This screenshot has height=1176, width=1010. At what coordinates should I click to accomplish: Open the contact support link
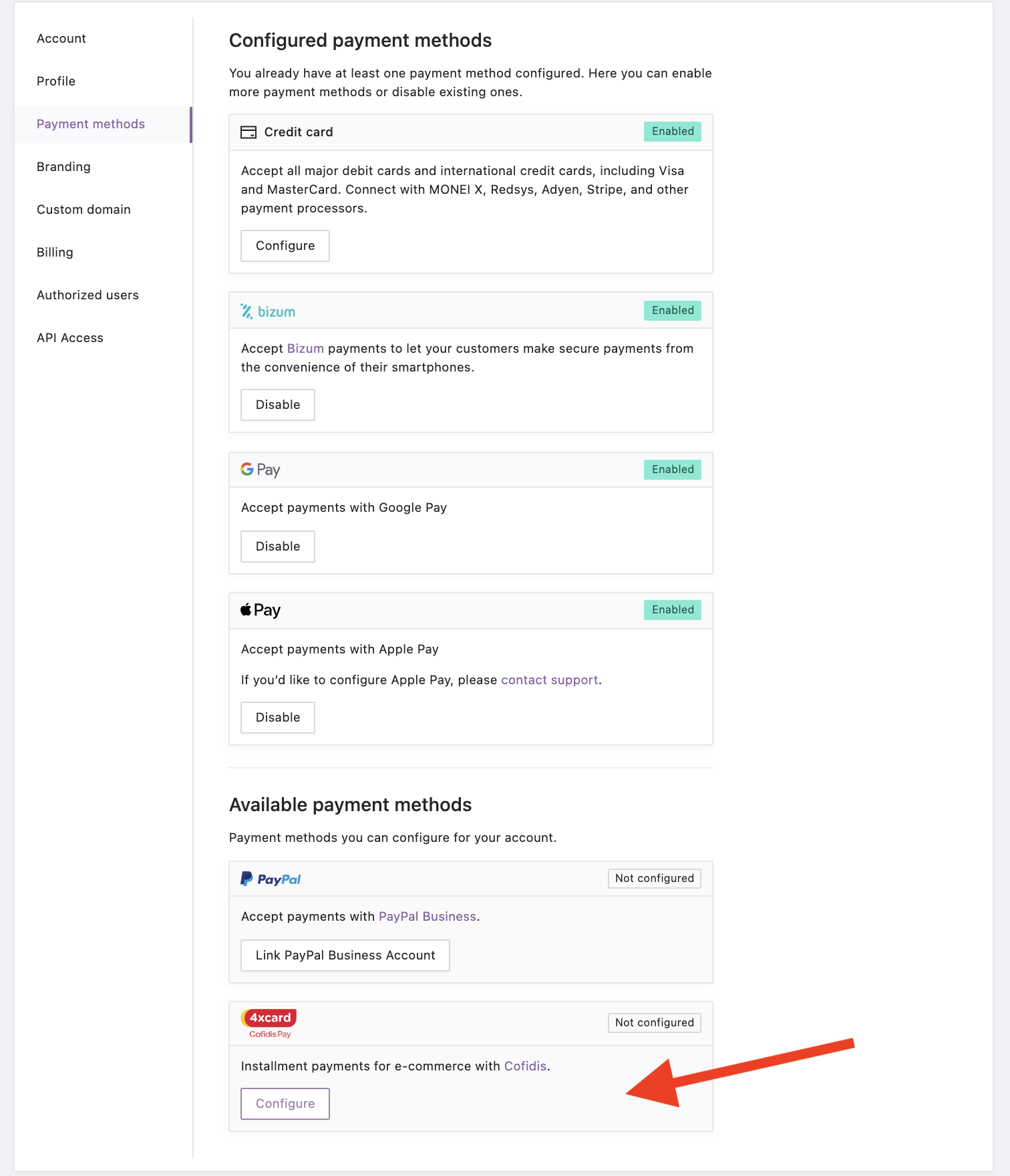coord(550,680)
